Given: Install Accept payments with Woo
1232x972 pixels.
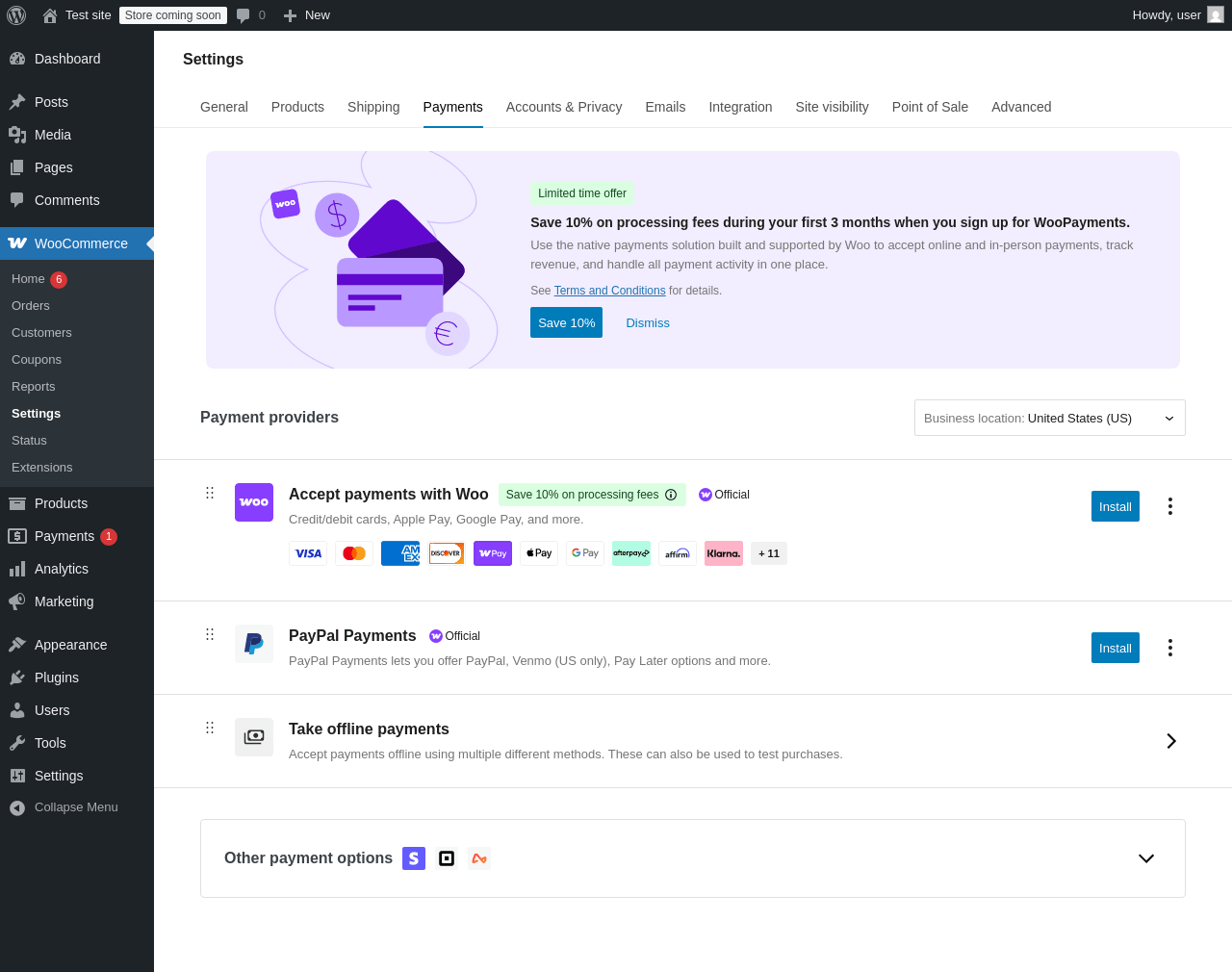Looking at the screenshot, I should point(1116,506).
